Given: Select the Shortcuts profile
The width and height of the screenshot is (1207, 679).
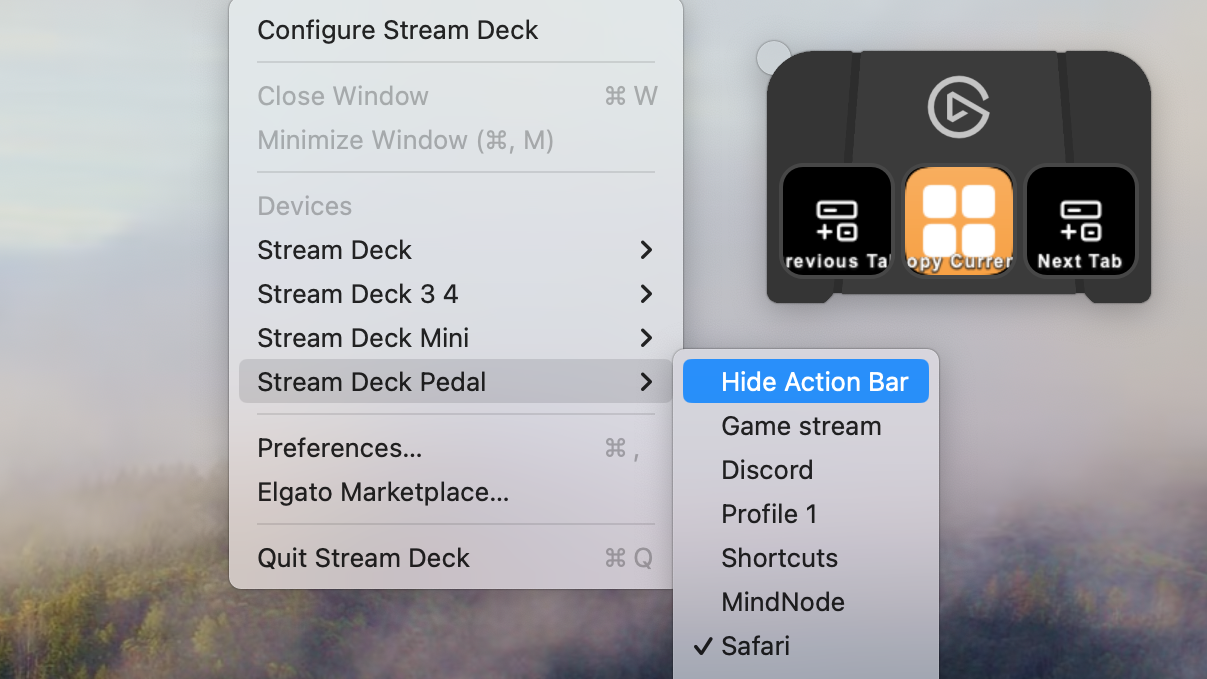Looking at the screenshot, I should click(x=806, y=558).
